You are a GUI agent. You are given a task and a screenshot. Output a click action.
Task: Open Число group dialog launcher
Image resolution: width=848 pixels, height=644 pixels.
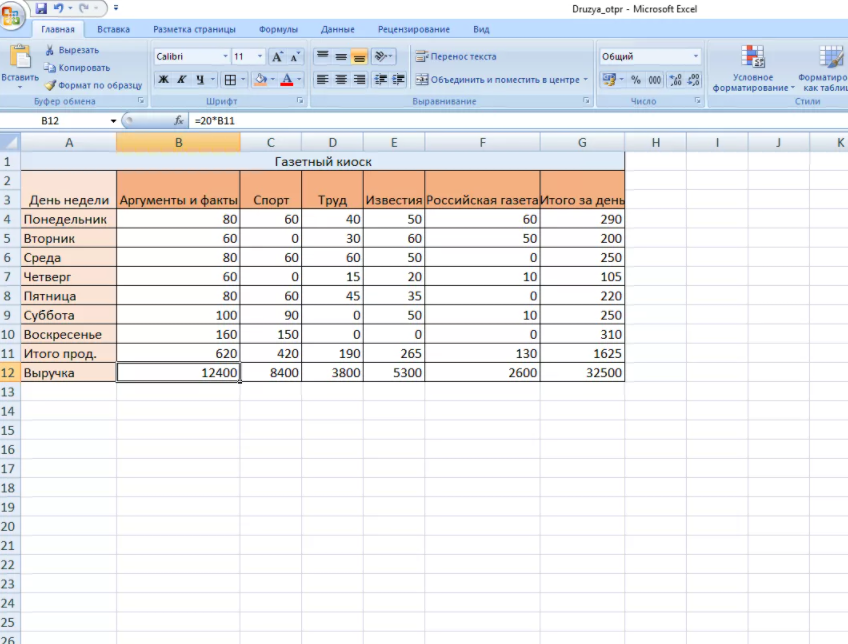coord(698,101)
